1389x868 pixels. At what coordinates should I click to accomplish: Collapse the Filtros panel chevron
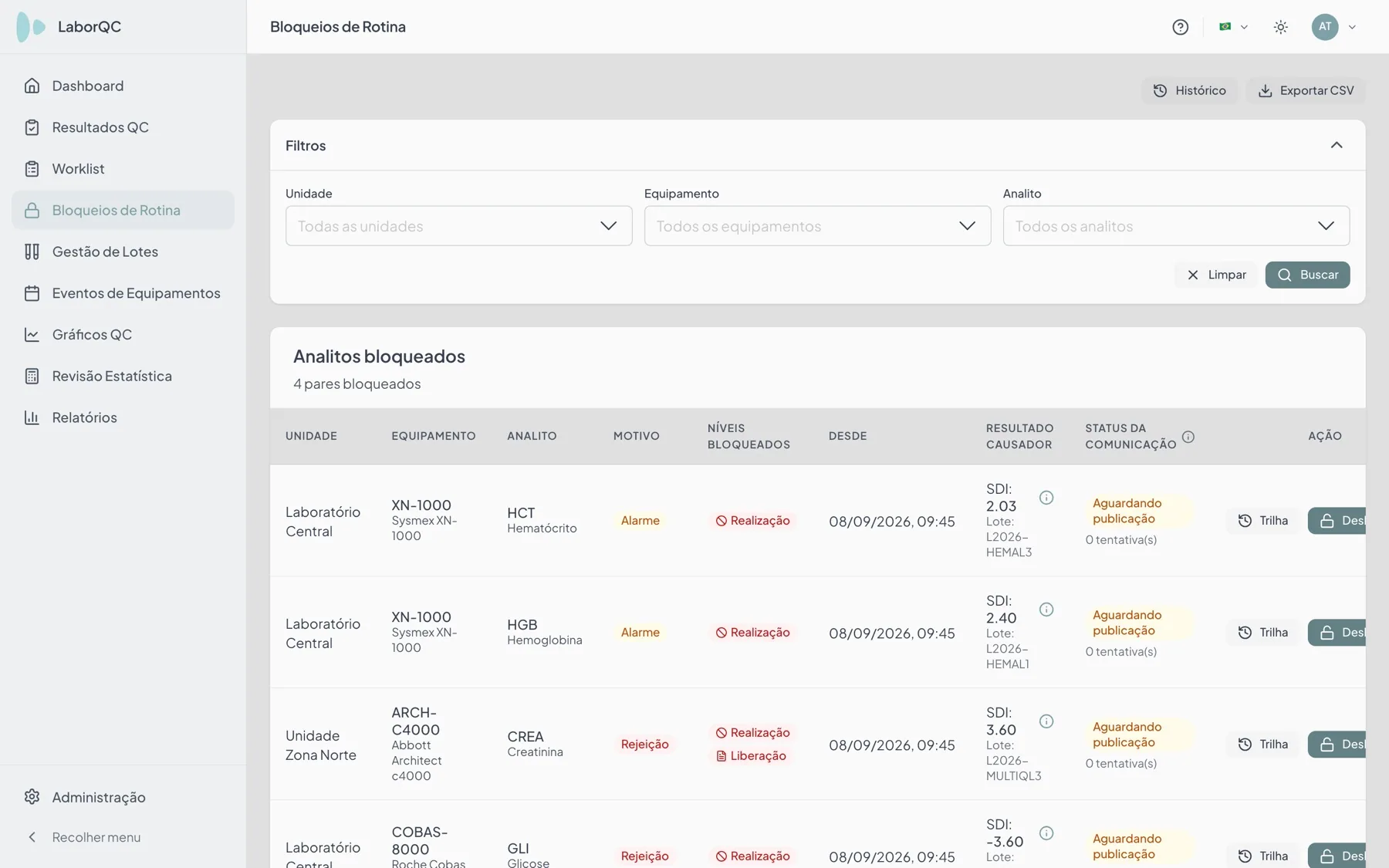[1337, 145]
